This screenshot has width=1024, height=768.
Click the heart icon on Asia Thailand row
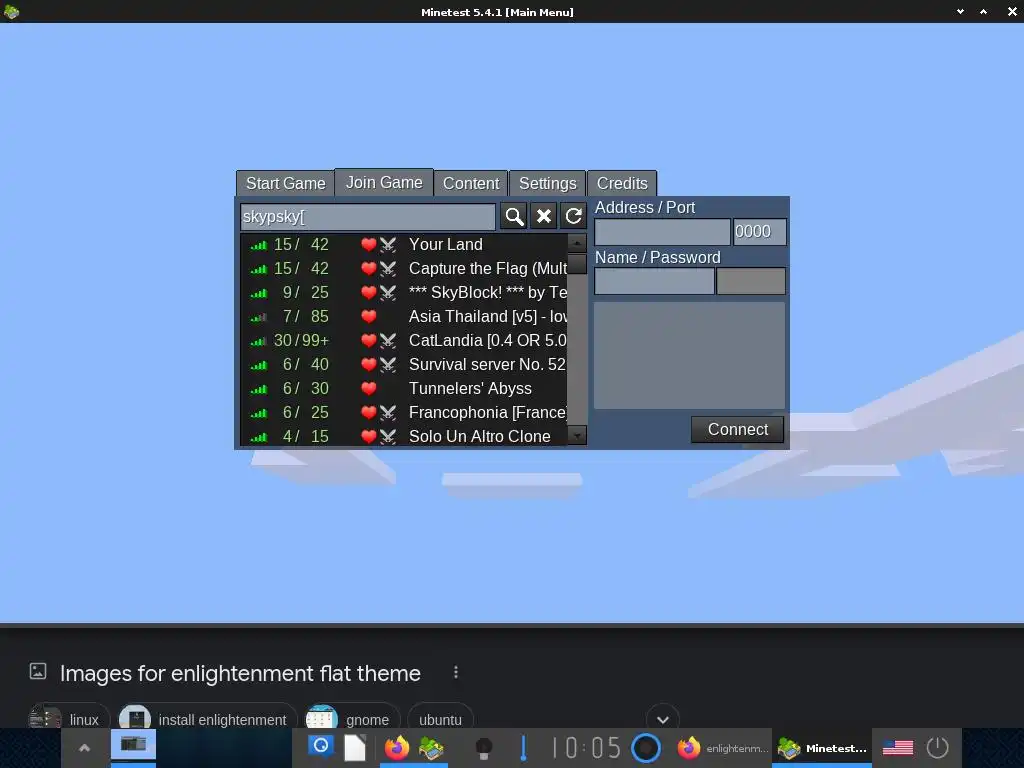369,317
